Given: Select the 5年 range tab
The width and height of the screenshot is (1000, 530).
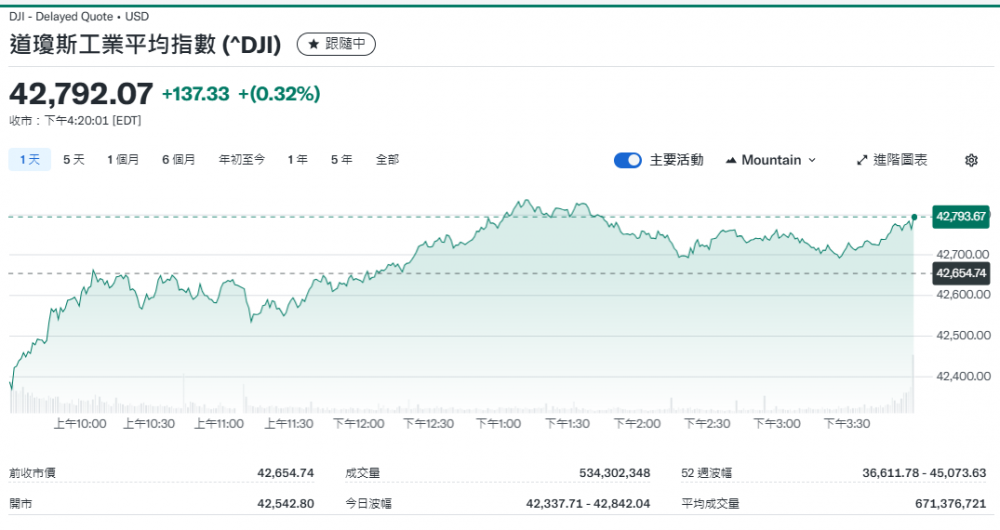Looking at the screenshot, I should [x=341, y=159].
